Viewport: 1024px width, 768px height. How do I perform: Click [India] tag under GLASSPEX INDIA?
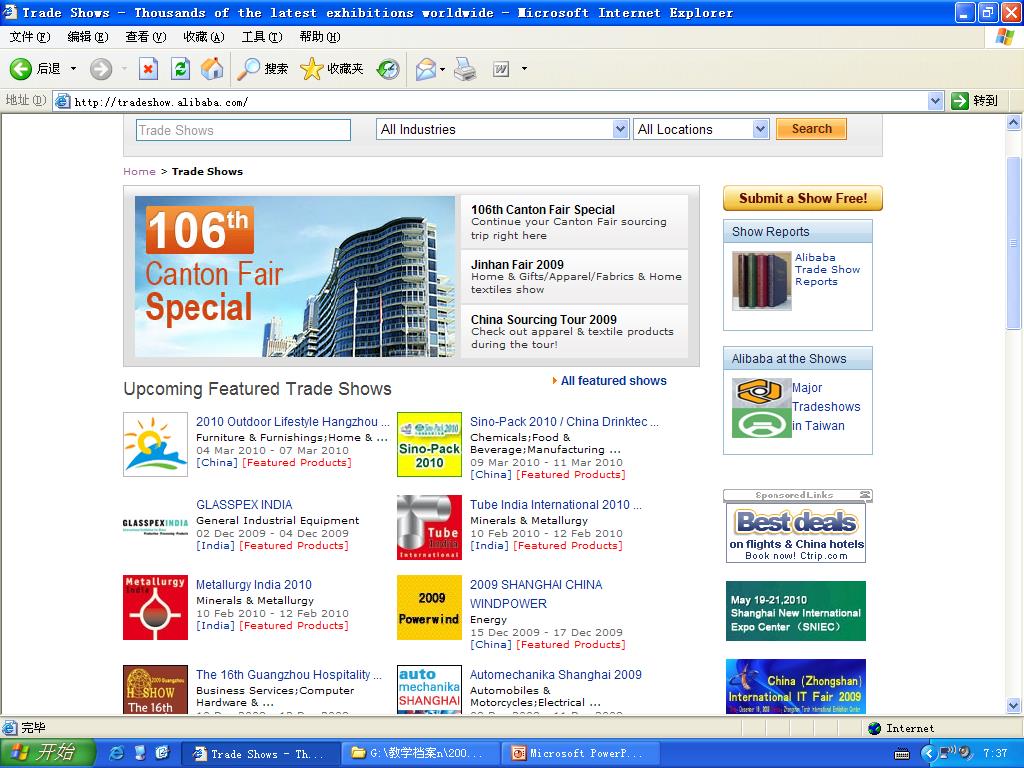click(x=216, y=545)
